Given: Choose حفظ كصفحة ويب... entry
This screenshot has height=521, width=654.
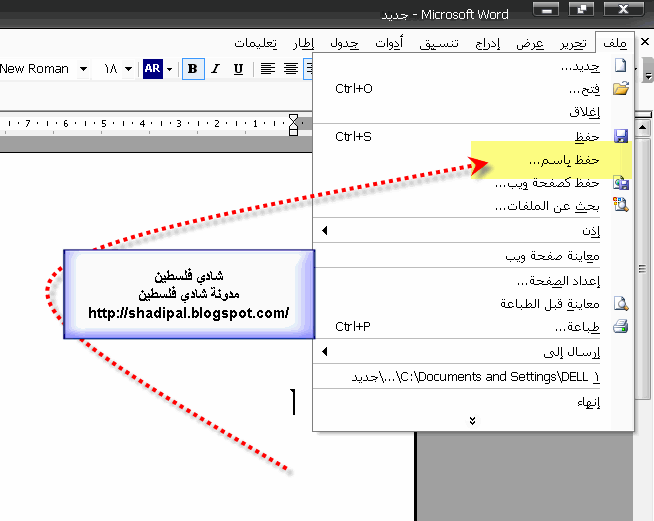Looking at the screenshot, I should tap(473, 183).
